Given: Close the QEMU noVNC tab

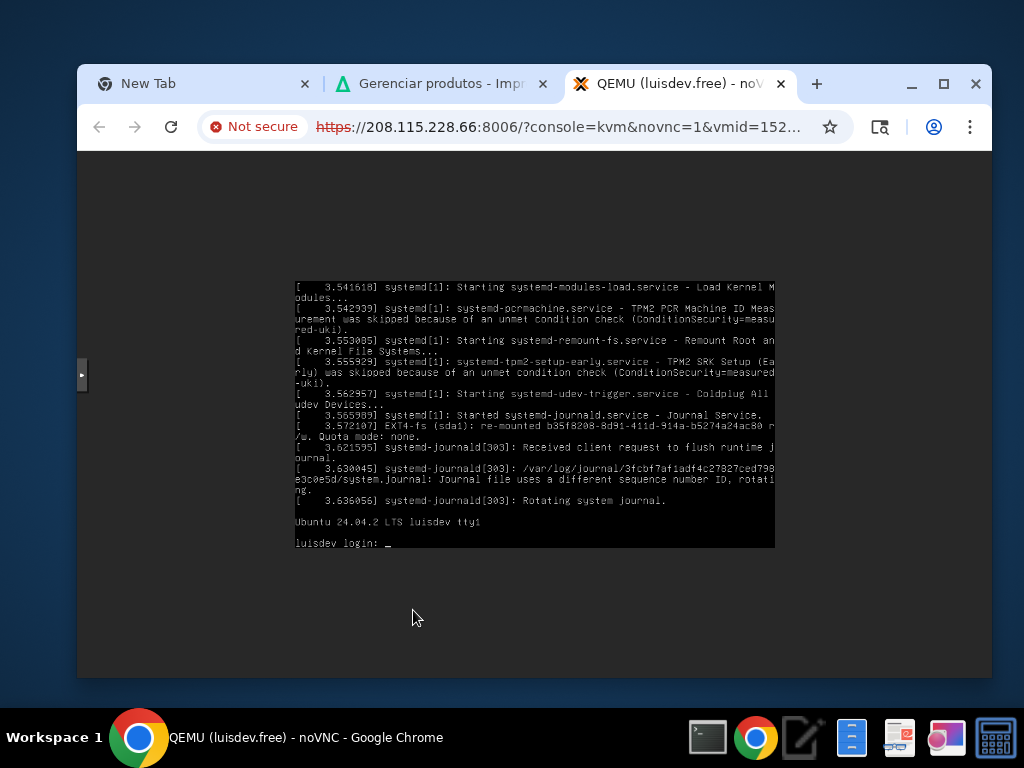Looking at the screenshot, I should 780,84.
